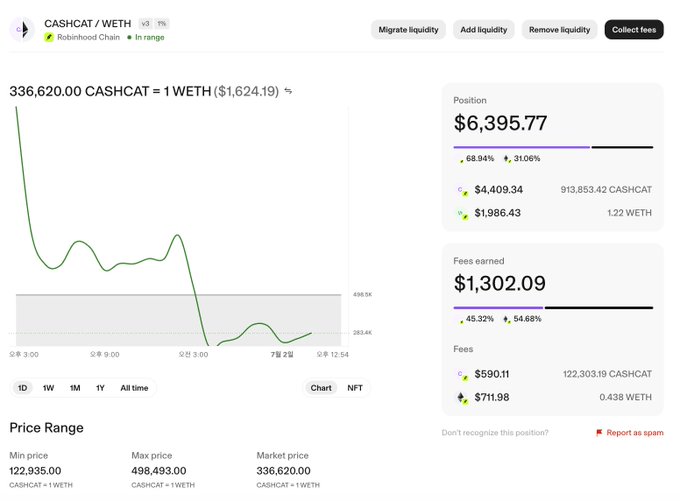Viewport: 680px width, 501px height.
Task: Click the Migrate liquidity button
Action: 408,29
